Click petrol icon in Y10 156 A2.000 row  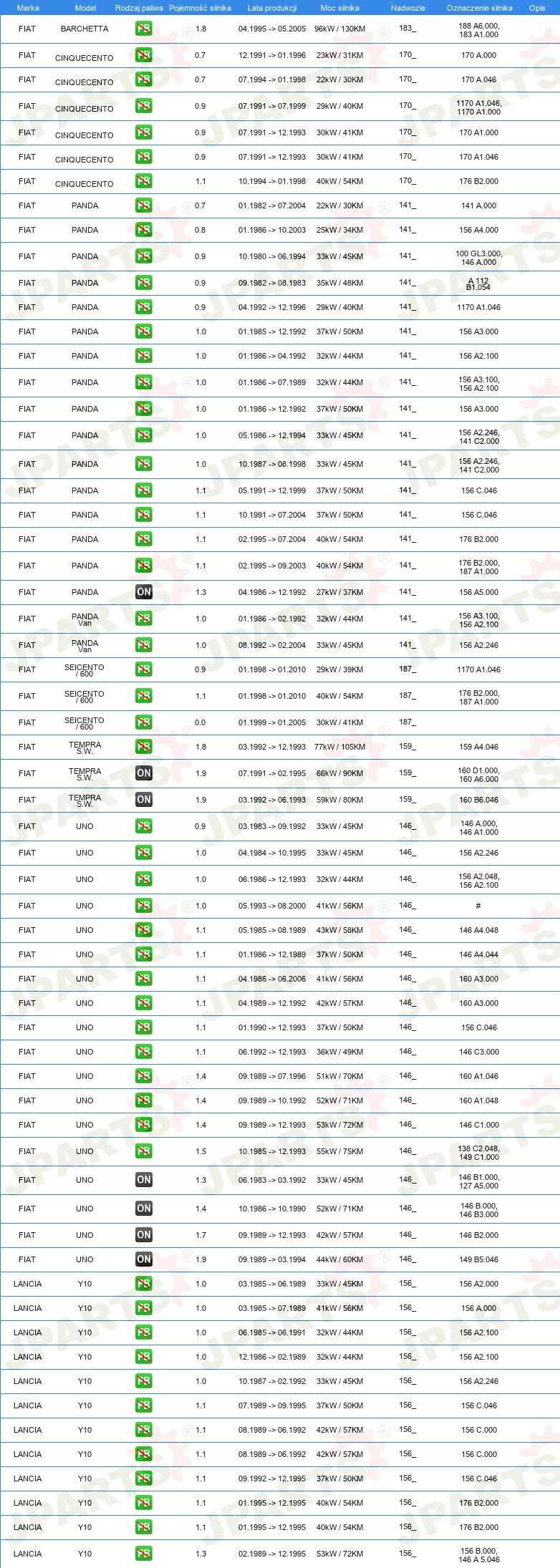143,1284
